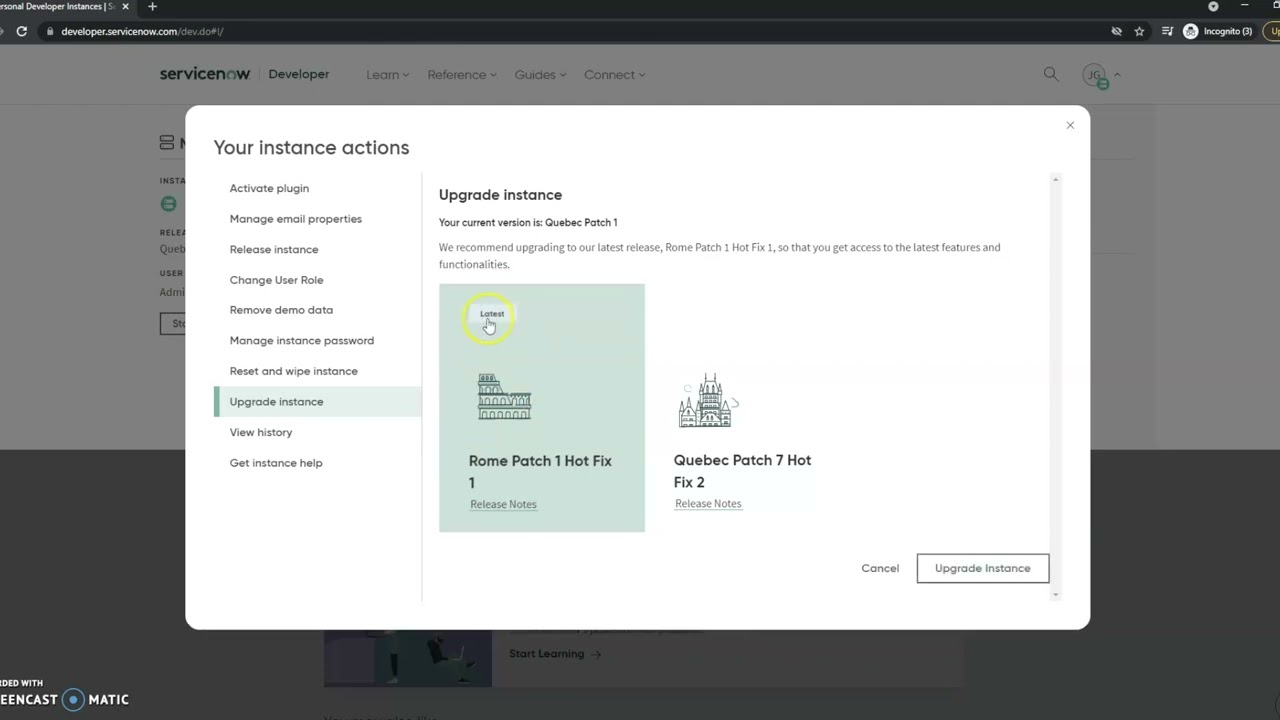Choose Rome Patch 1 Hot Fix 1 title
The image size is (1280, 720).
(x=540, y=471)
